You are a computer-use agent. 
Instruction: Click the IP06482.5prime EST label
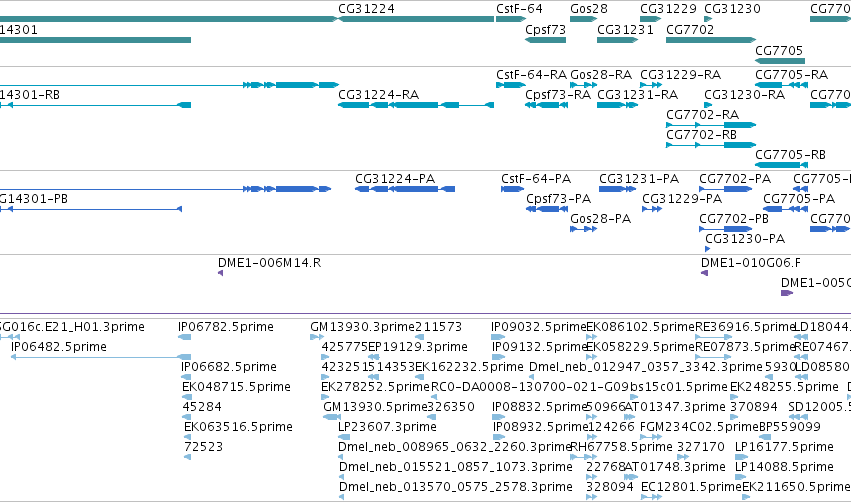tap(59, 347)
